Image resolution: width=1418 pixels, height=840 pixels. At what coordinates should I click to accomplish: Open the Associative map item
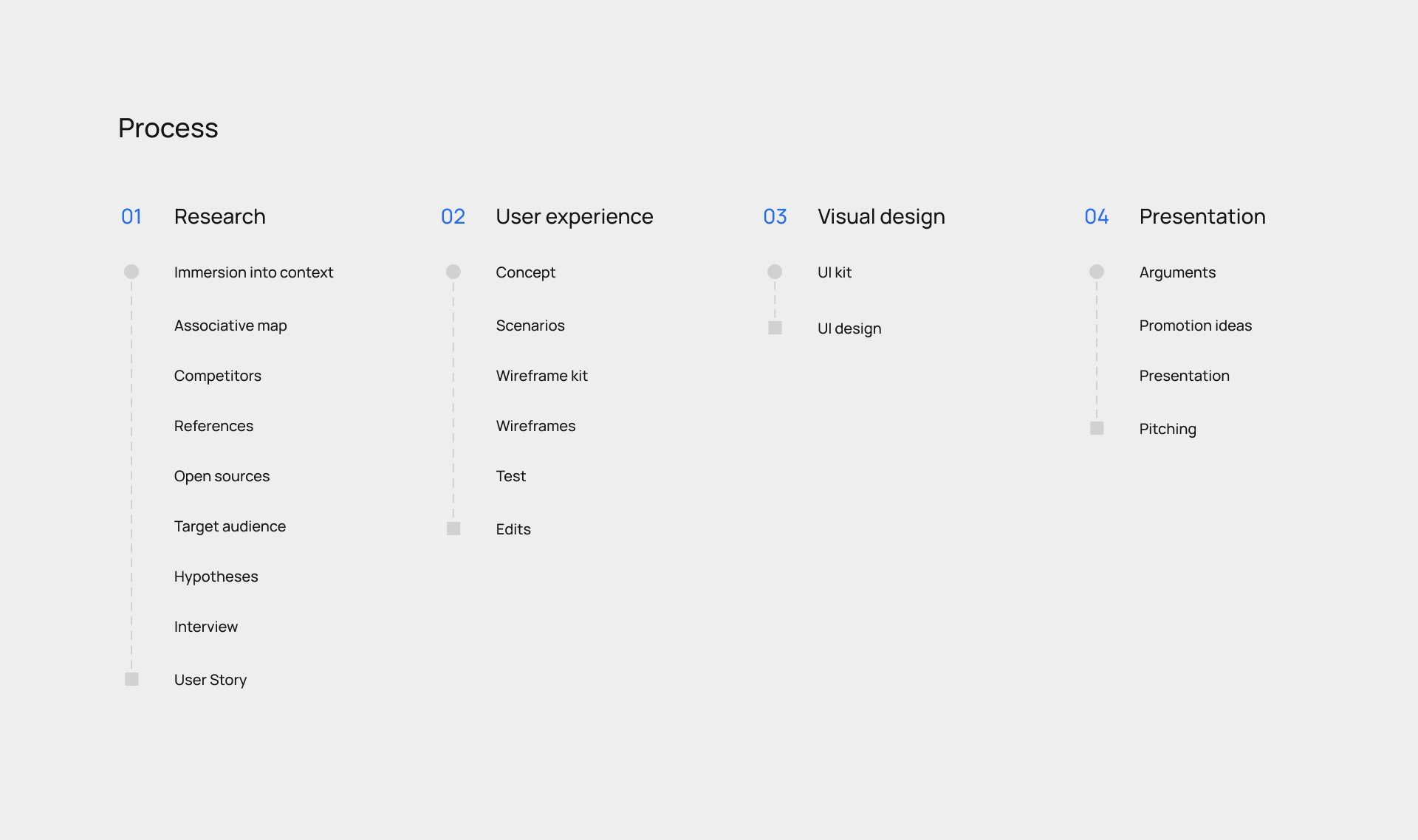click(x=230, y=326)
